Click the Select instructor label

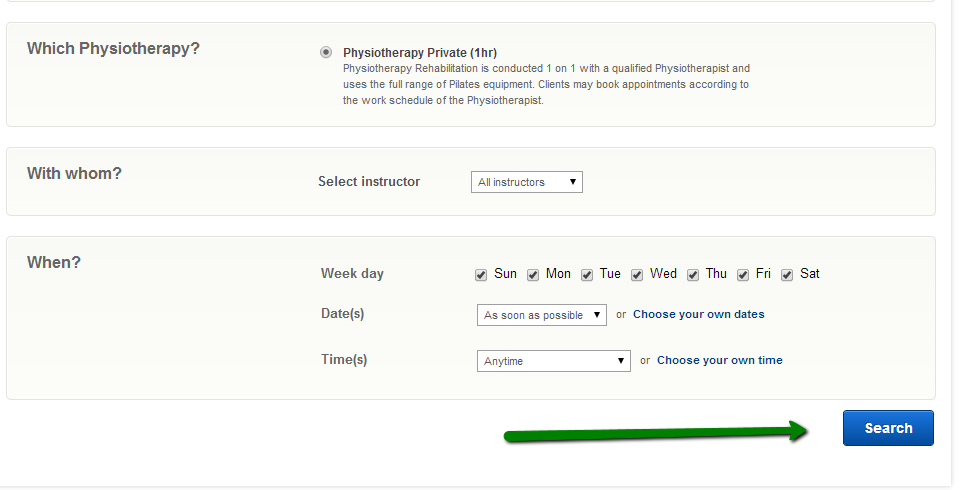click(x=369, y=182)
